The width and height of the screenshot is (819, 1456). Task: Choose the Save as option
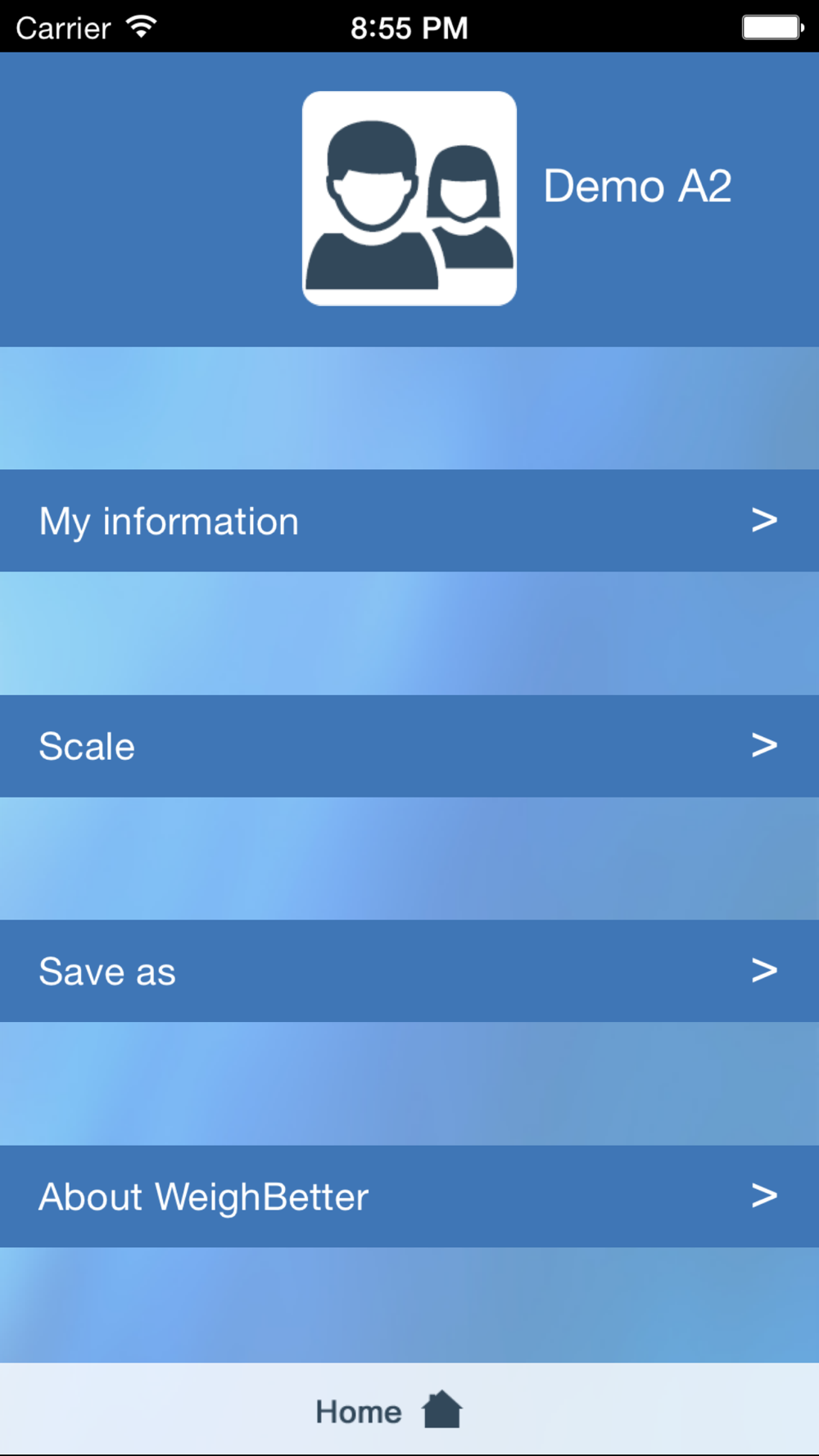point(107,972)
